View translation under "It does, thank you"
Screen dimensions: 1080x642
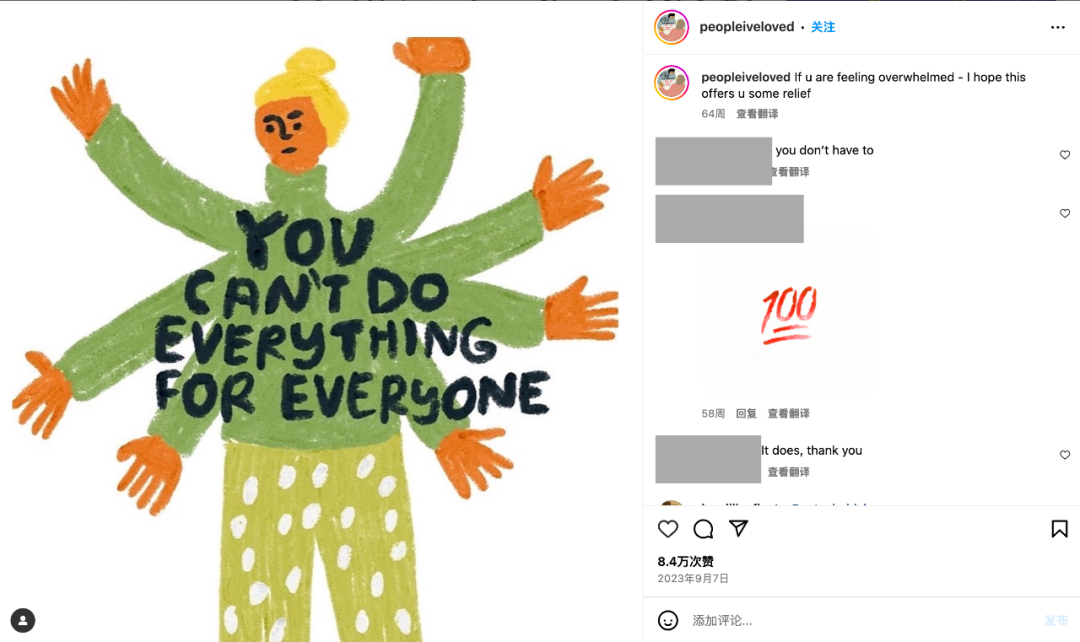[x=789, y=472]
